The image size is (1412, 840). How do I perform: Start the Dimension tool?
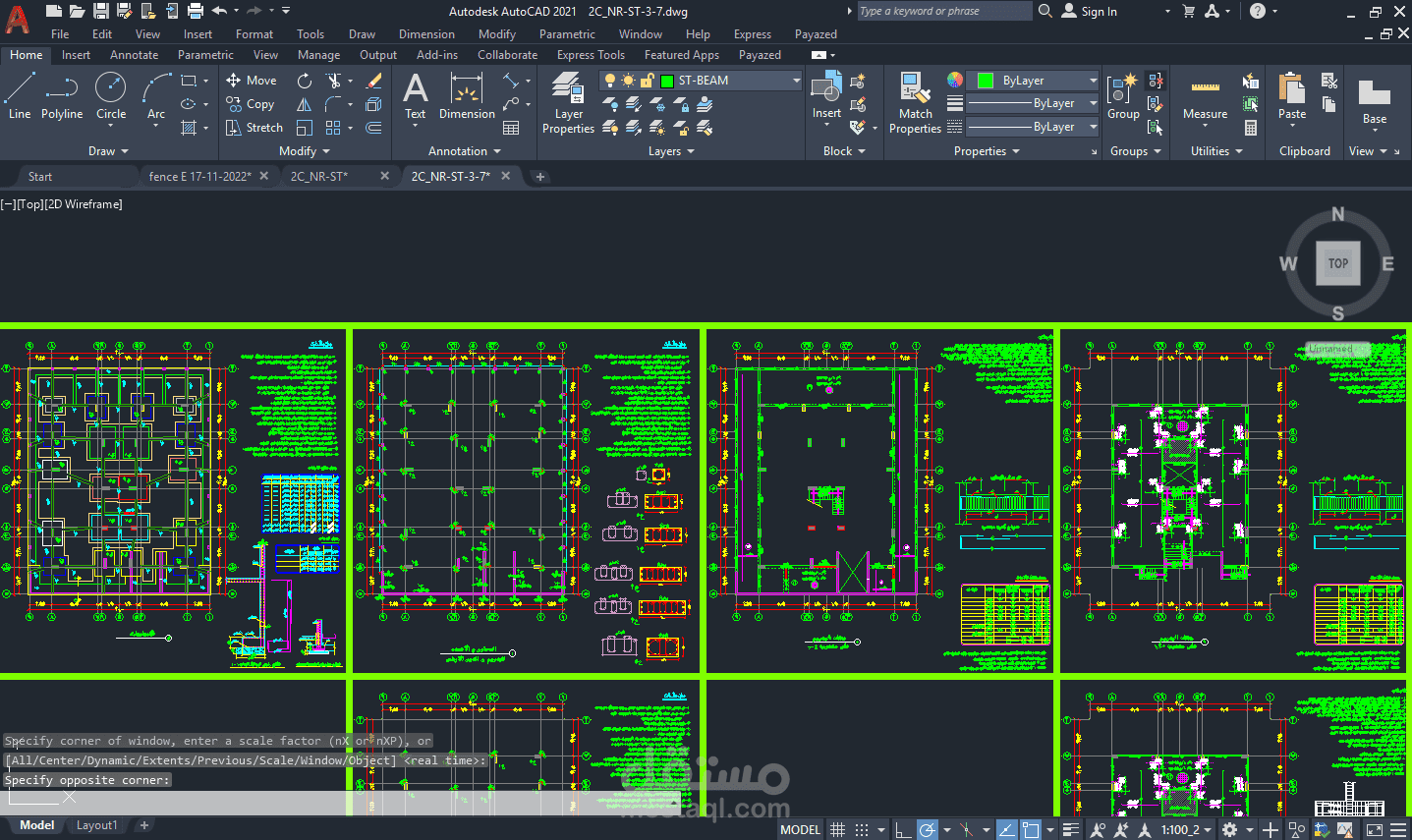click(x=467, y=95)
